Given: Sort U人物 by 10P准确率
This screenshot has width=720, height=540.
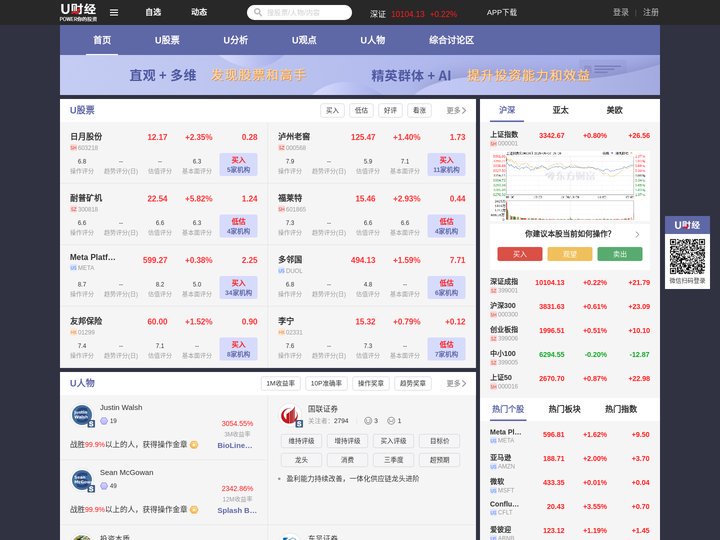Looking at the screenshot, I should pos(326,383).
